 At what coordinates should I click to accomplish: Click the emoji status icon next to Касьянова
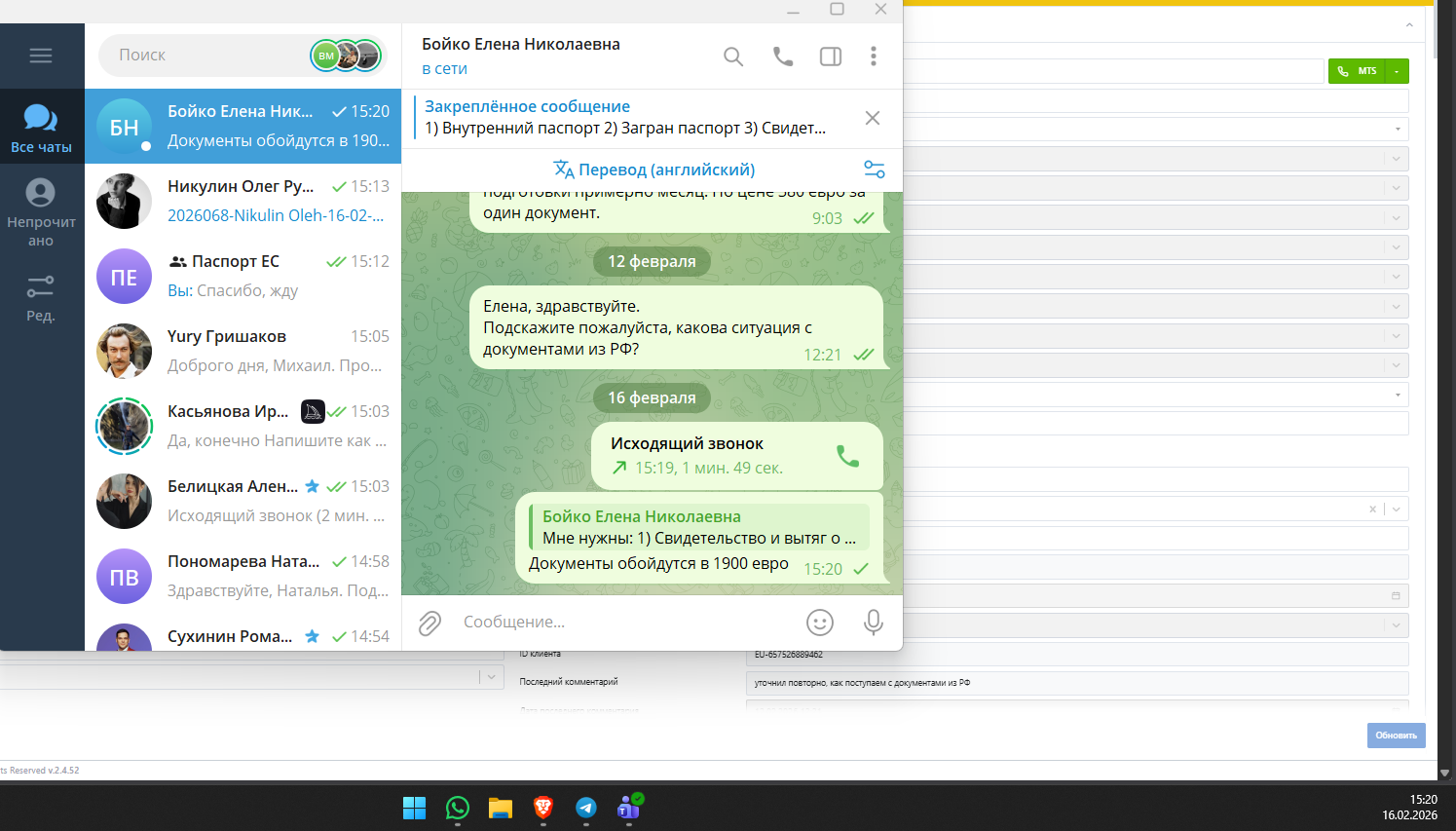pos(313,411)
